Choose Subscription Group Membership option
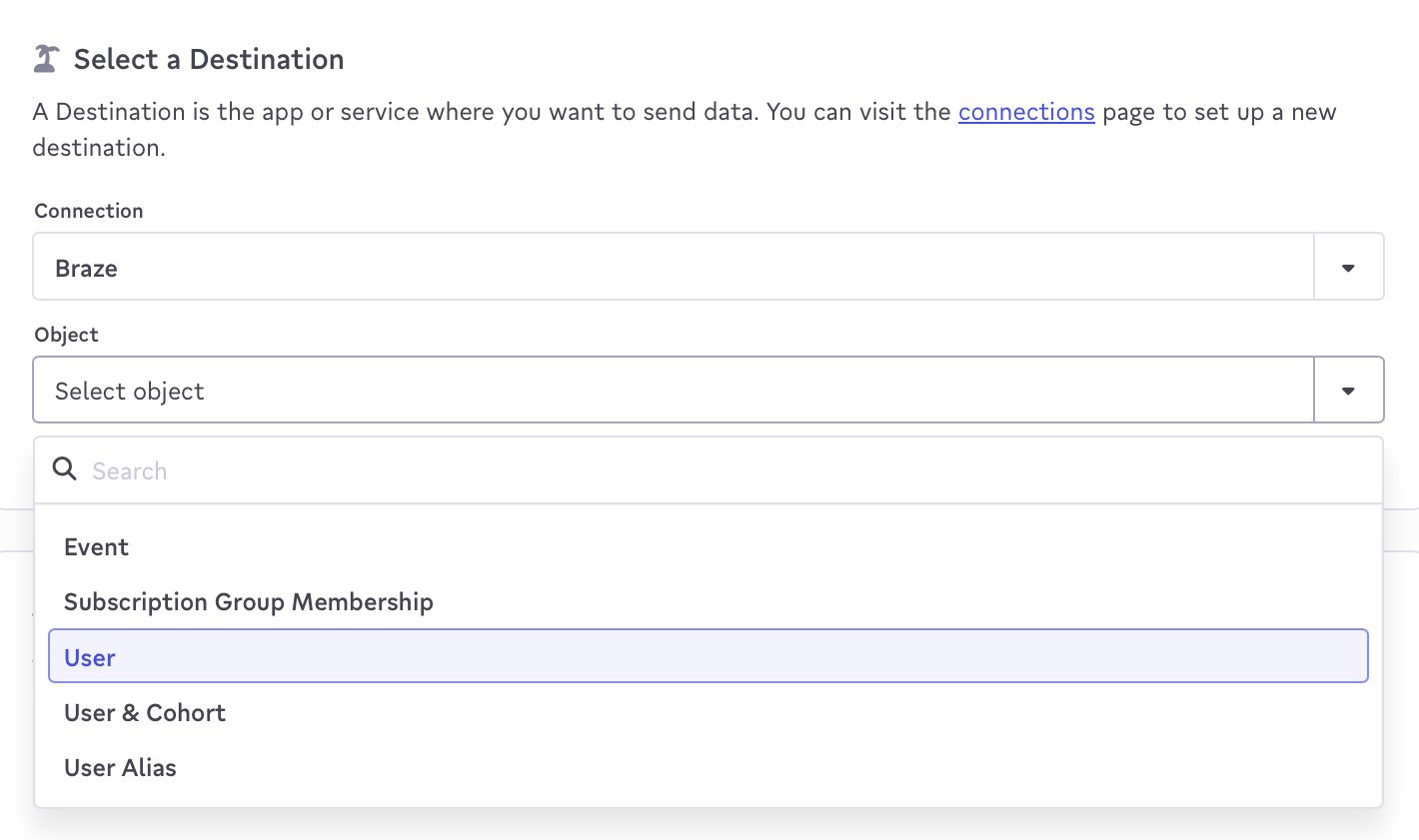The width and height of the screenshot is (1419, 840). (249, 602)
